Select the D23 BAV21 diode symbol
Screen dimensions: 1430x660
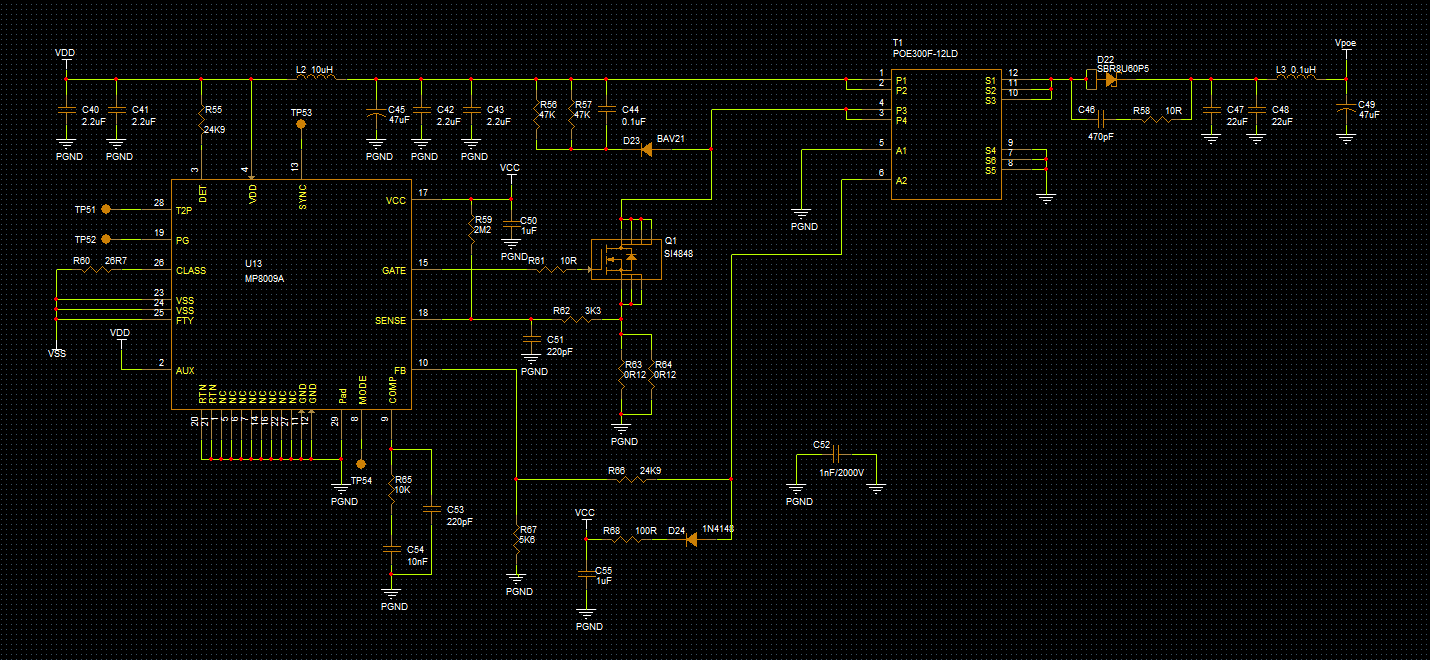coord(646,150)
